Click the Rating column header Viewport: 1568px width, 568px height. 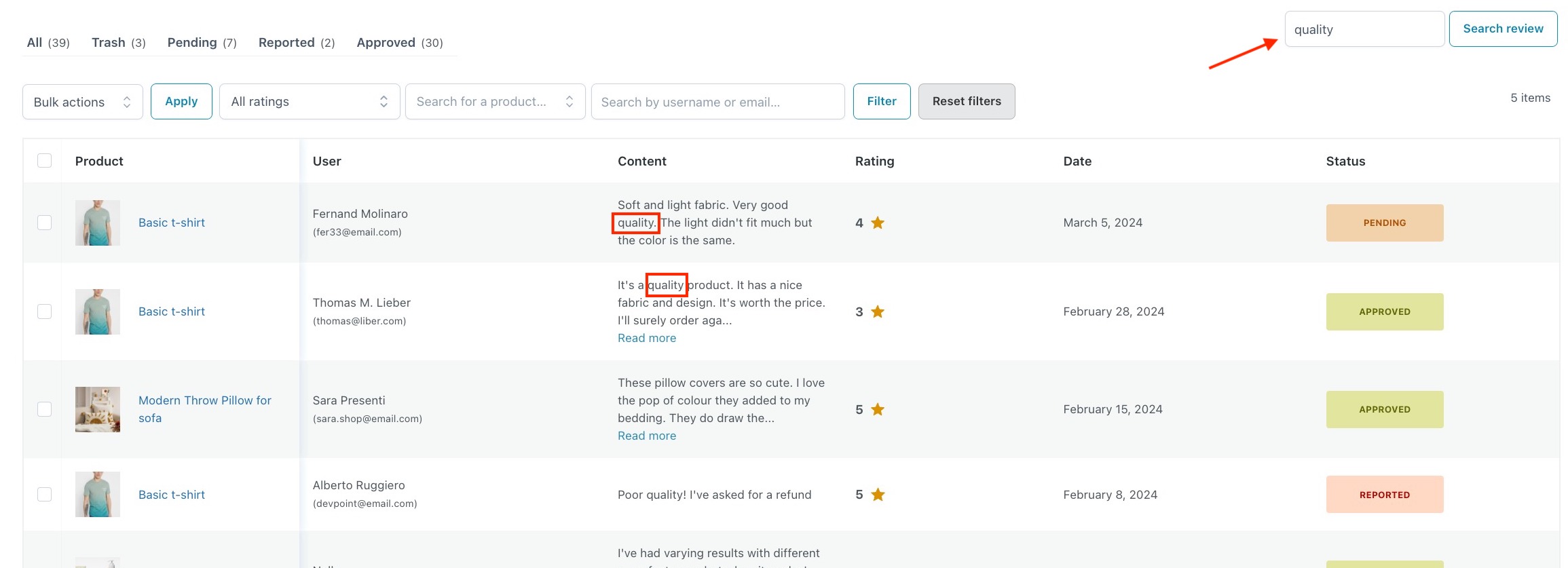(x=874, y=161)
